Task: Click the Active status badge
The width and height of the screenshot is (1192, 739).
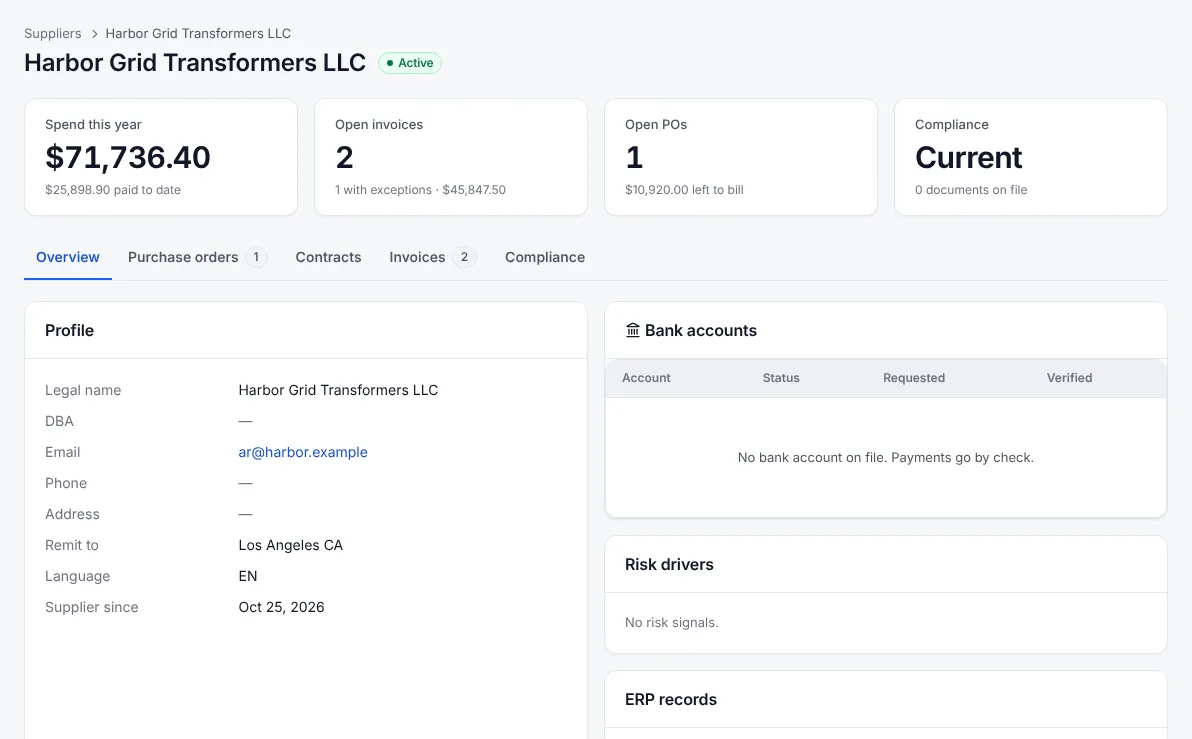Action: [x=410, y=63]
